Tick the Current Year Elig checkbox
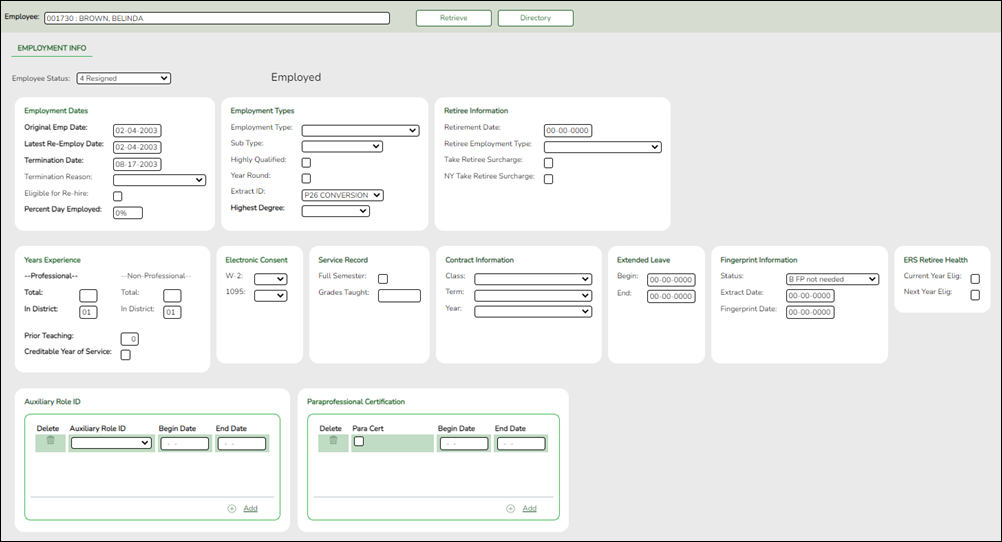 [975, 279]
